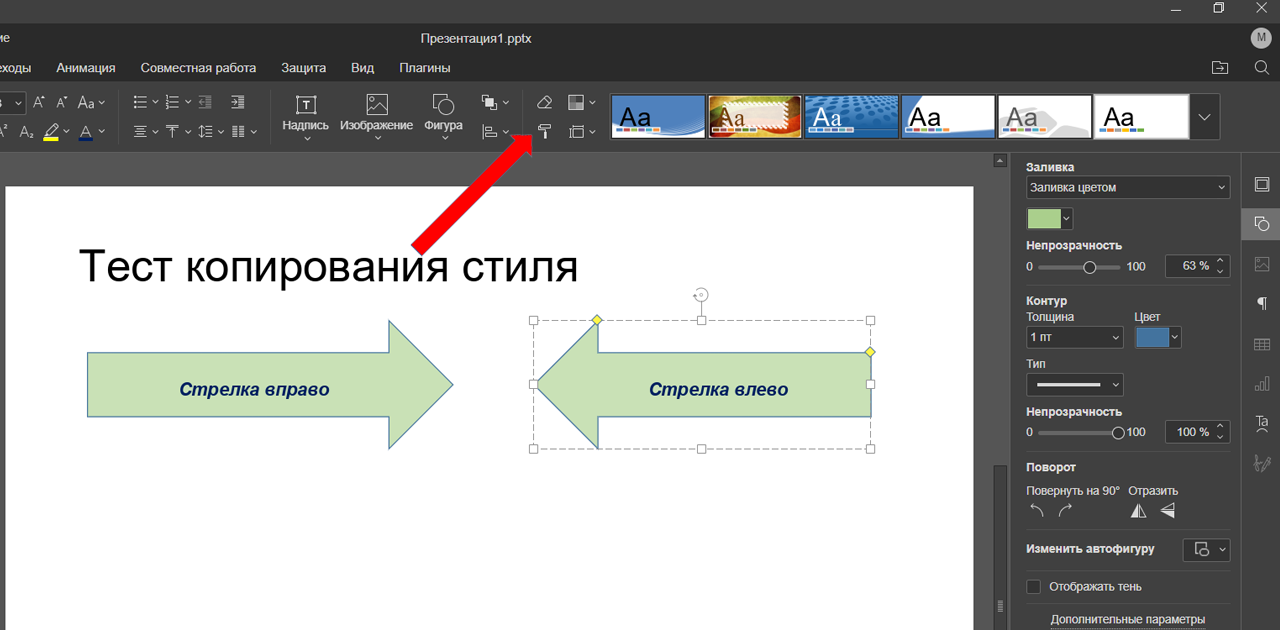Click the green fill color swatch

point(1043,218)
